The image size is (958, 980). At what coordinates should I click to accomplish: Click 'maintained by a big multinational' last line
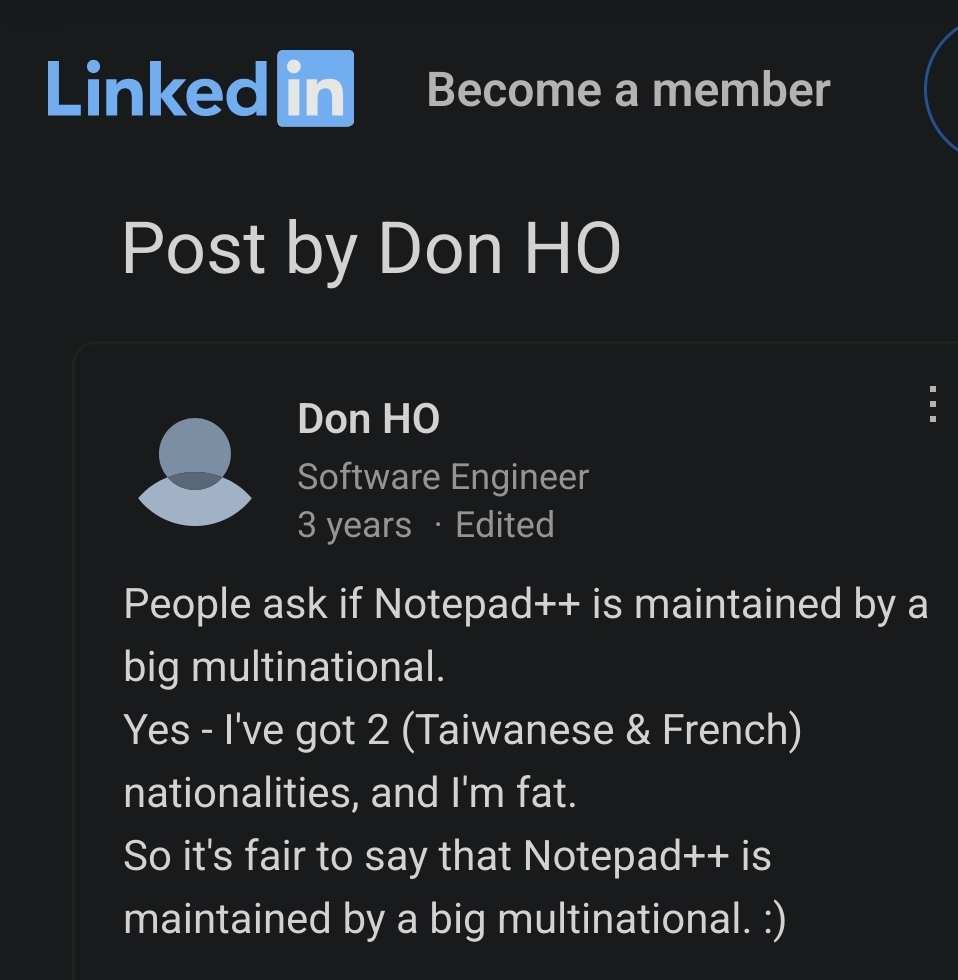[435, 919]
